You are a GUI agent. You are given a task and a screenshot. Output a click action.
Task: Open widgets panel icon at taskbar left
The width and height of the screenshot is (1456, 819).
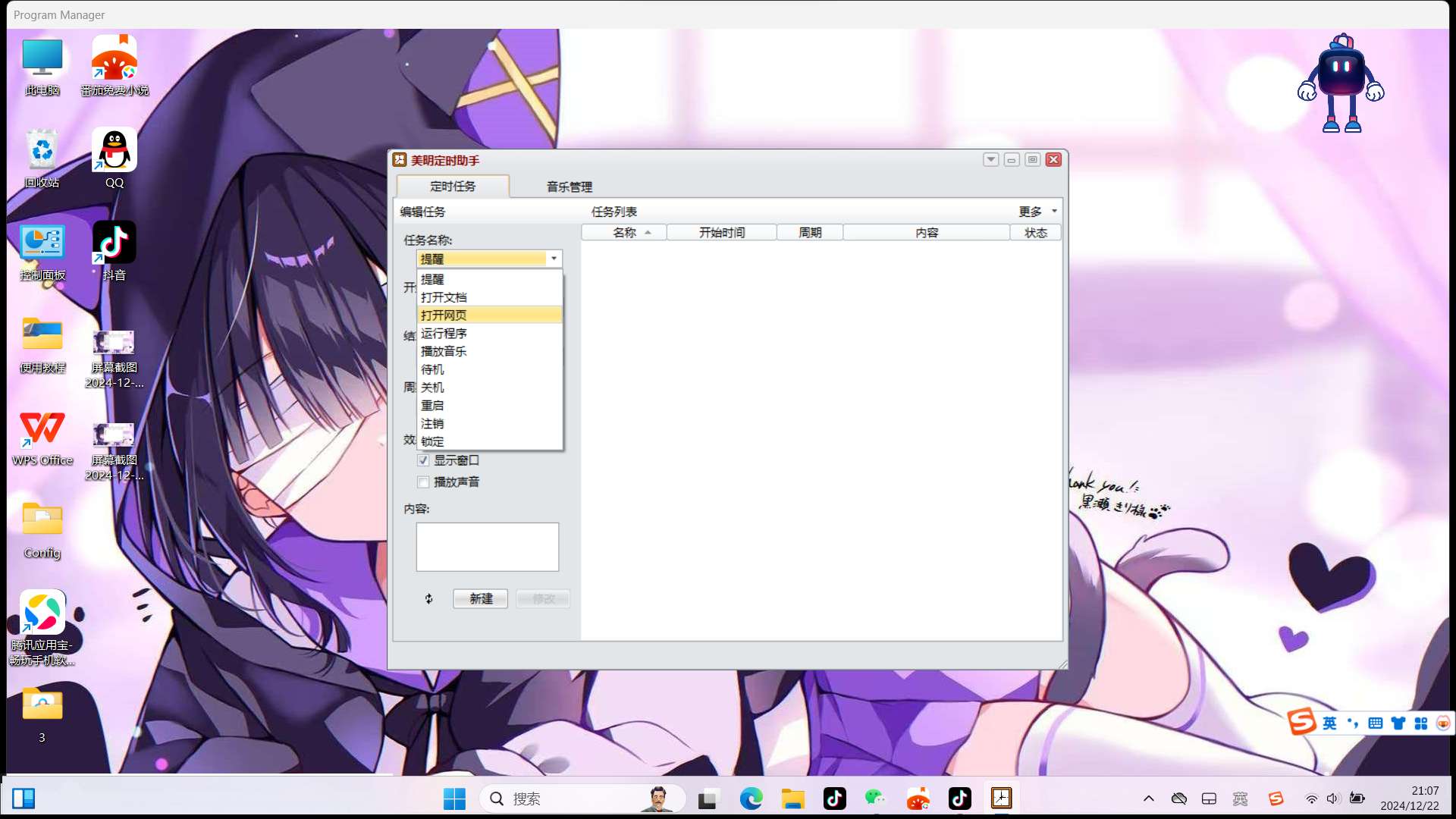tap(24, 799)
